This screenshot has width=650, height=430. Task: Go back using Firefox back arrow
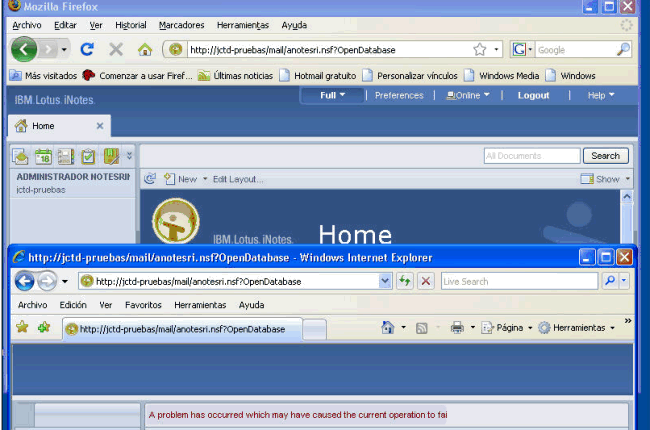[24, 49]
